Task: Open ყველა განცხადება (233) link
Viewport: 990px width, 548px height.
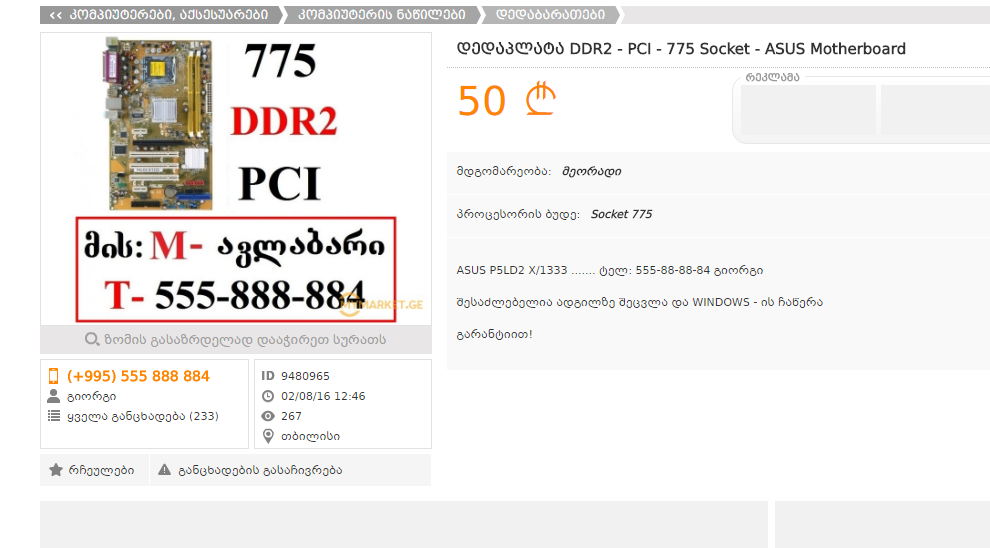Action: [x=143, y=416]
